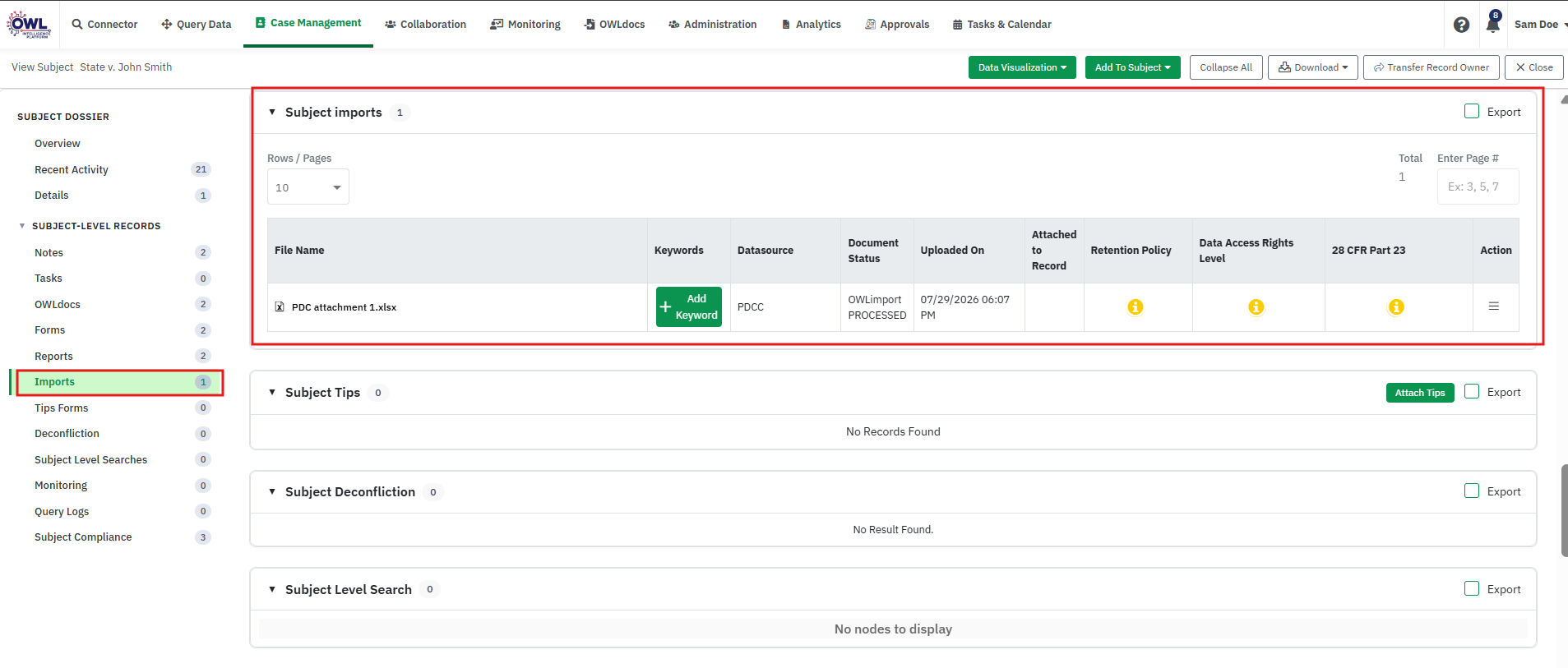The height and width of the screenshot is (668, 1568).
Task: Open the Imports sidebar item
Action: 119,382
